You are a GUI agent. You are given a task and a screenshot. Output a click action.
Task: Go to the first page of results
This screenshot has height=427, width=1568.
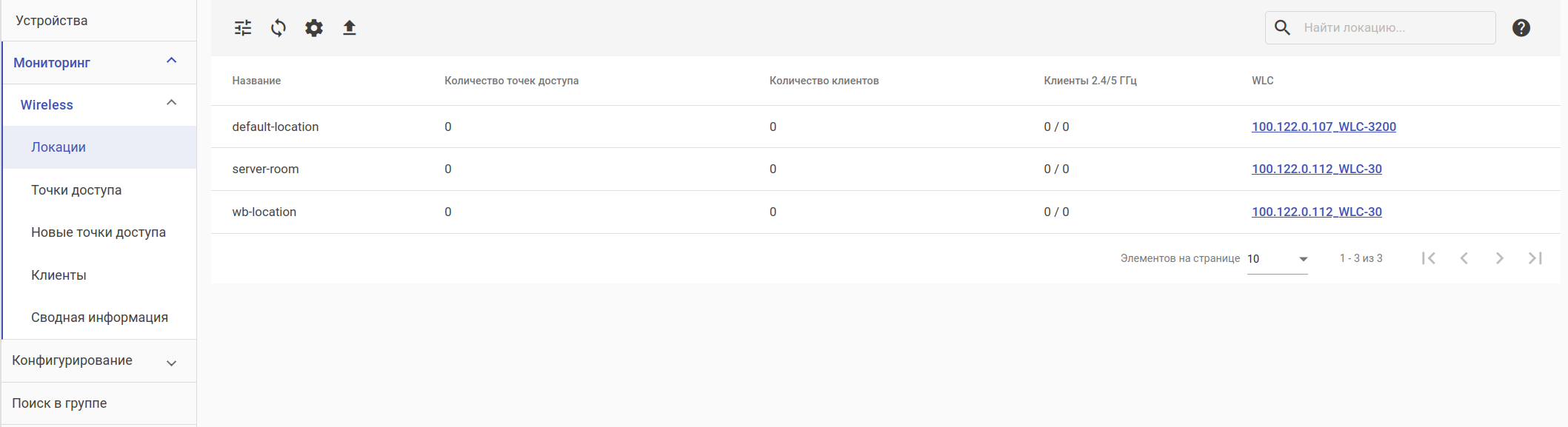pos(1429,258)
